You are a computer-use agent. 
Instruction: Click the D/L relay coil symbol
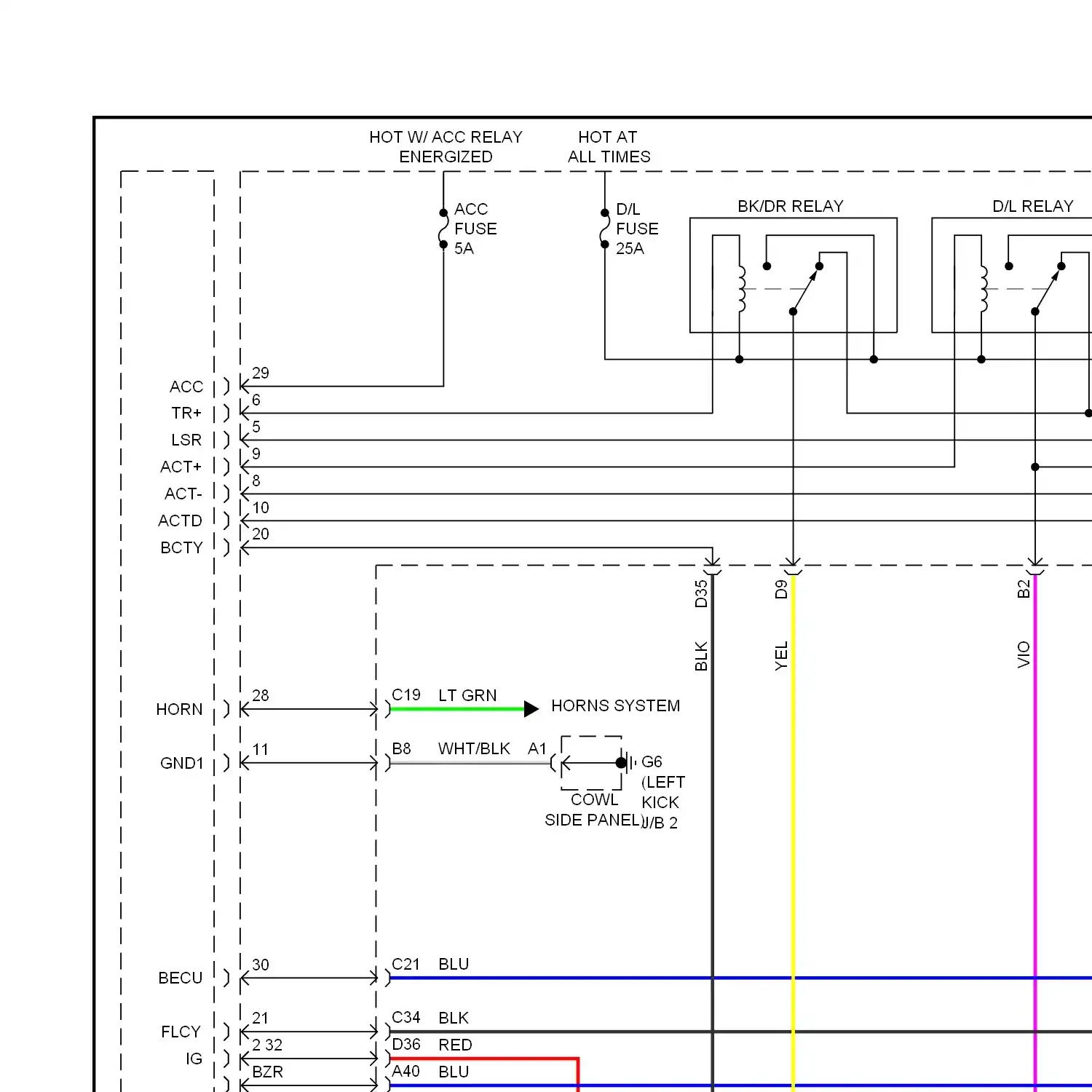coord(984,289)
